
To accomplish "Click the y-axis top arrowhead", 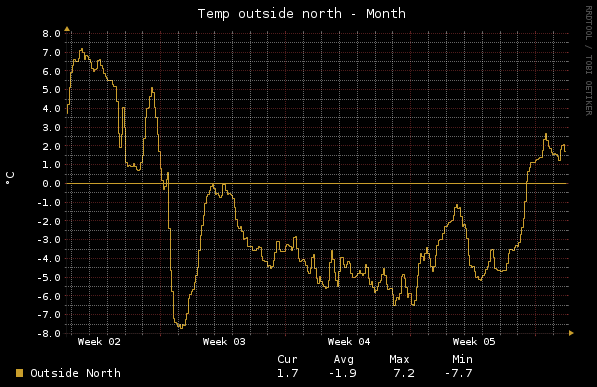I will pyautogui.click(x=67, y=29).
